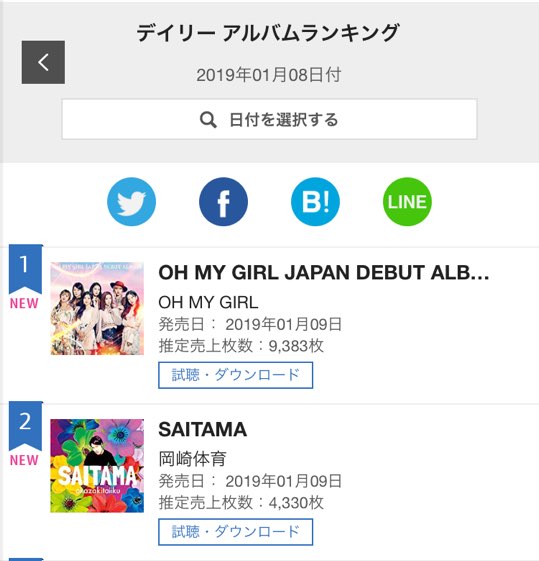Screen dimensions: 539x561
Task: Click 試聴・ダウンロード button for SAITAMA
Action: (236, 532)
